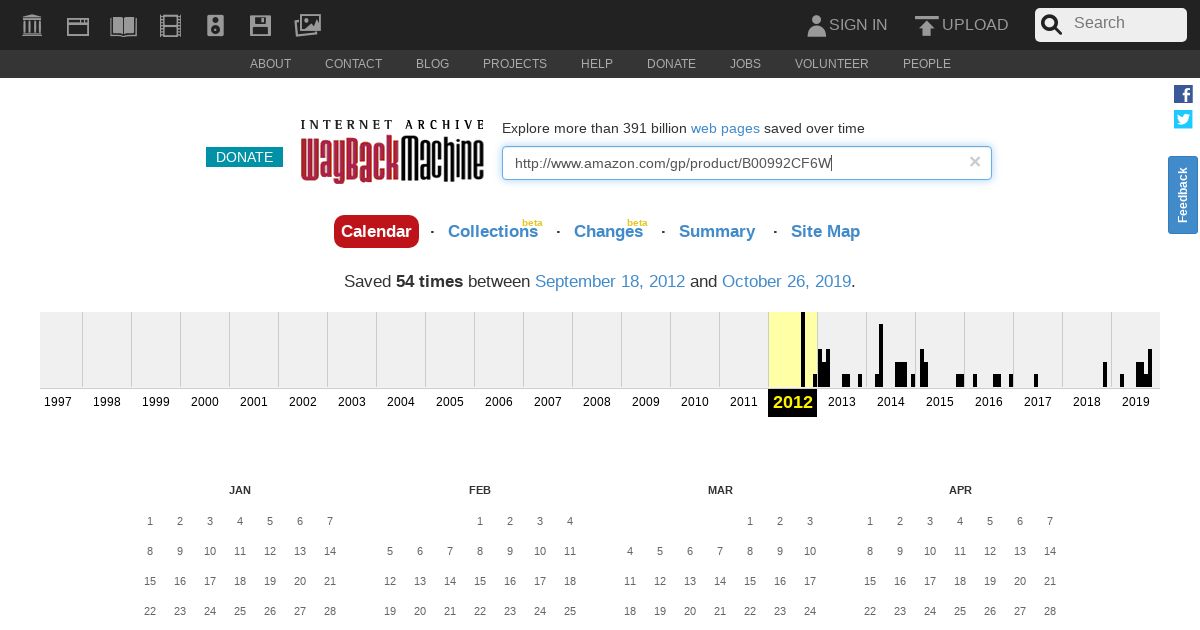Image resolution: width=1200 pixels, height=630 pixels.
Task: Open the Web archive icon
Action: point(78,26)
